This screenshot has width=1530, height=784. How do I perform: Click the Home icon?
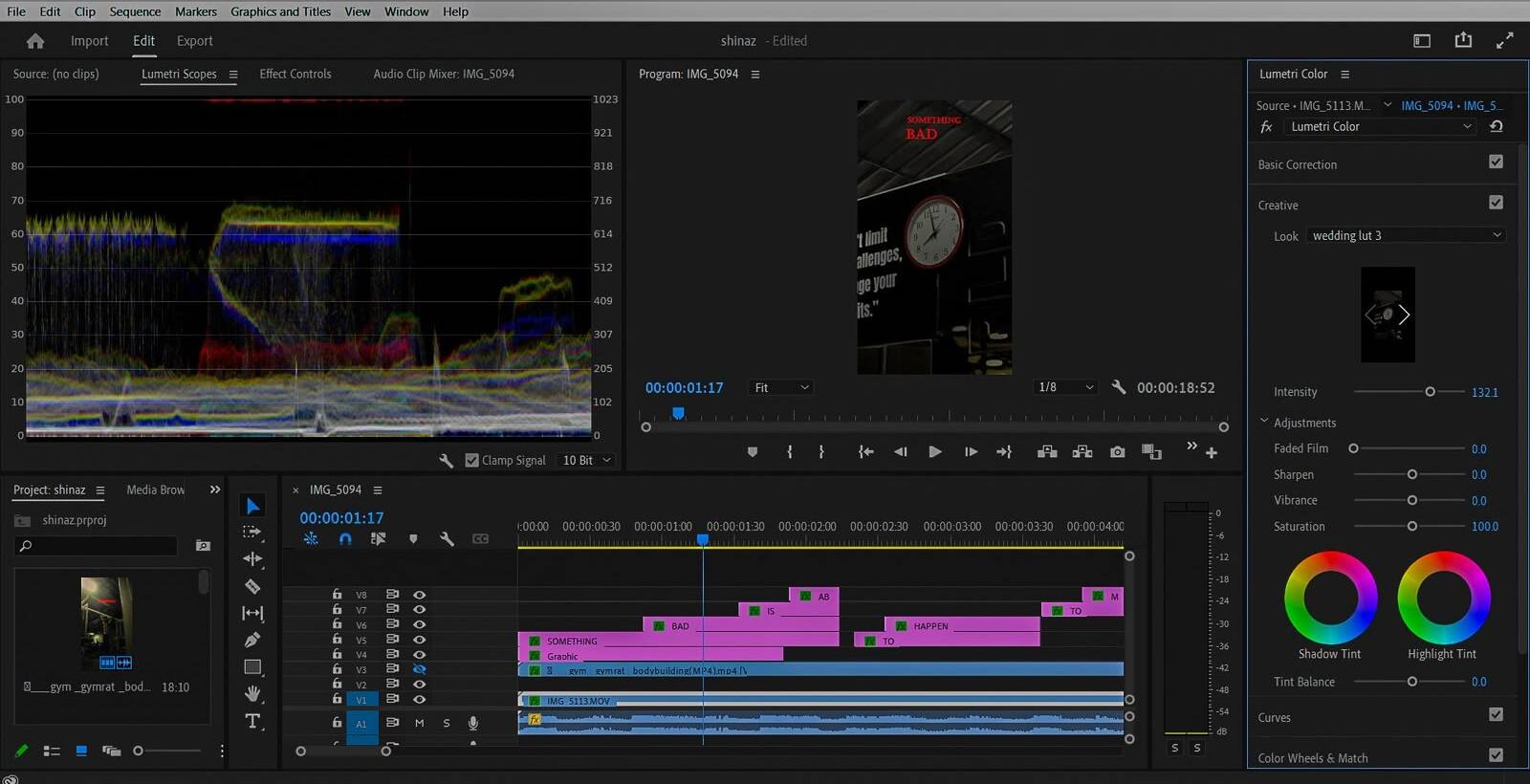pos(35,41)
